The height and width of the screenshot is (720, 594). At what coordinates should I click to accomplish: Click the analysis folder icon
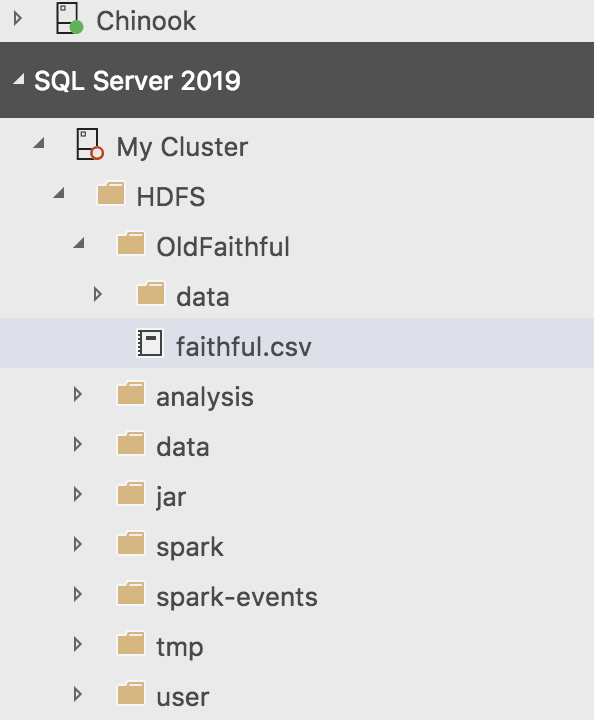click(131, 393)
